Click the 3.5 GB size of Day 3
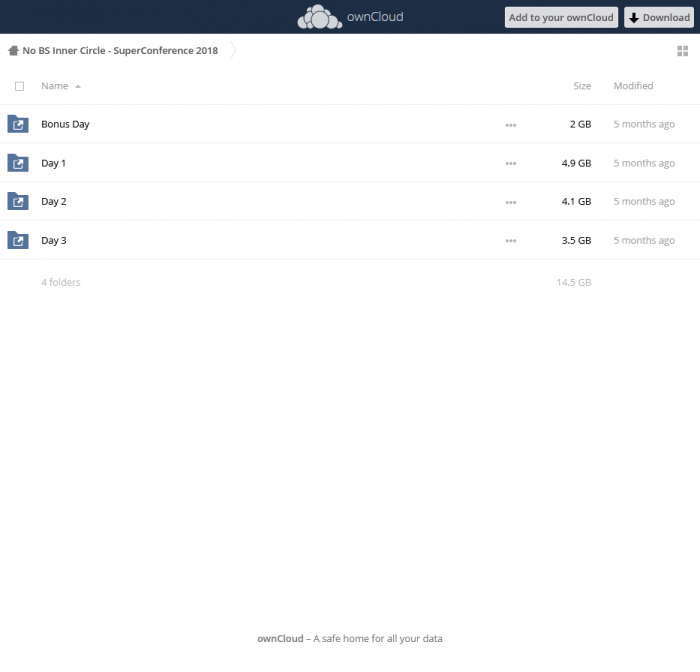Screen dimensions: 700x672 pos(576,240)
